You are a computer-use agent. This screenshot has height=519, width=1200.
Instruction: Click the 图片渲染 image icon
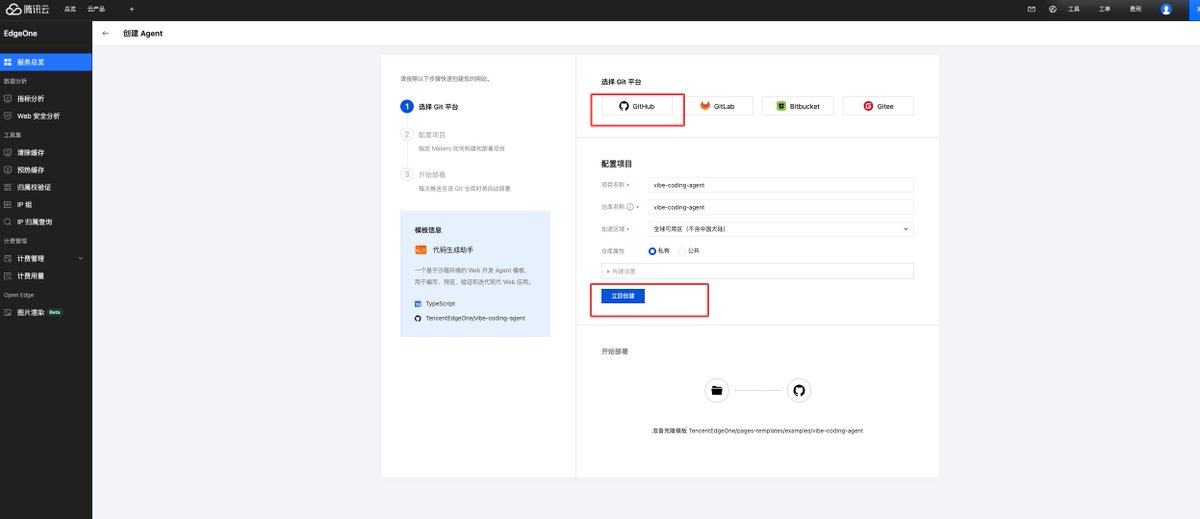point(8,312)
